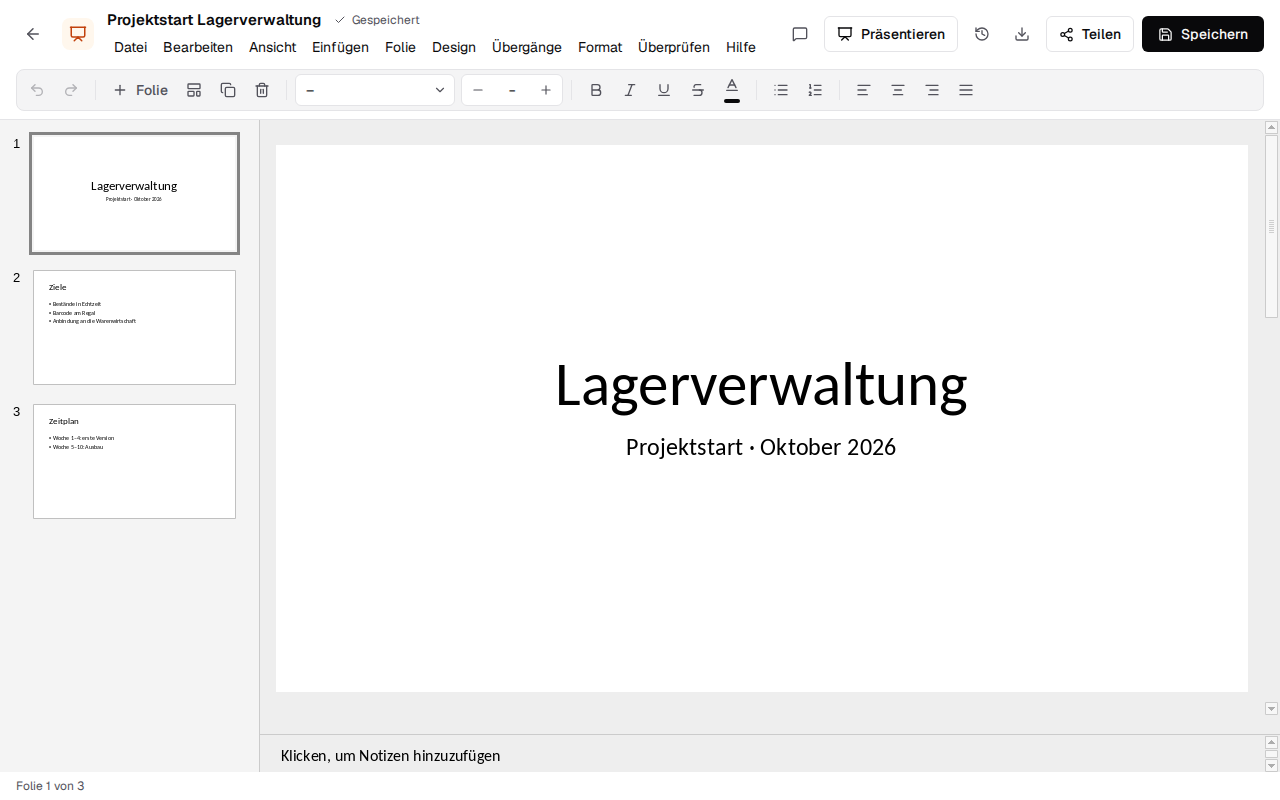
Task: Click the slide area vertical scrollbar thumb
Action: 1272,227
